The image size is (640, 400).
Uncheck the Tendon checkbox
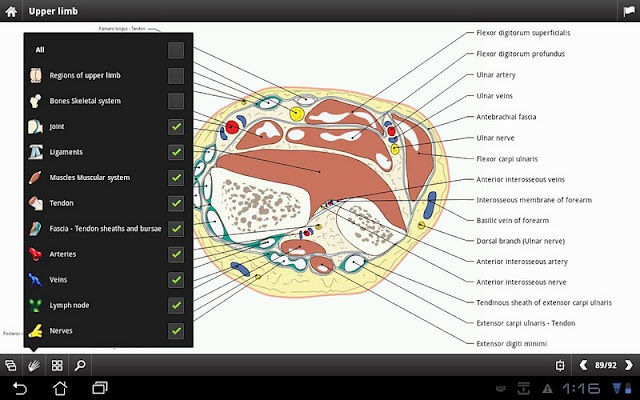pyautogui.click(x=176, y=203)
